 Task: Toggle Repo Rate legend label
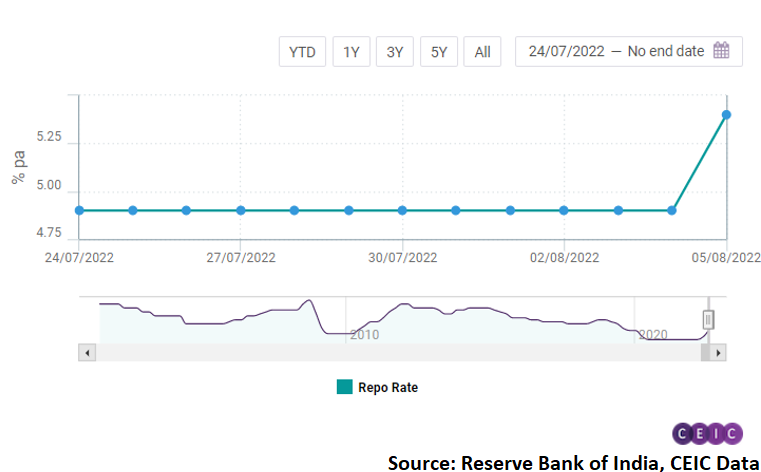388,388
